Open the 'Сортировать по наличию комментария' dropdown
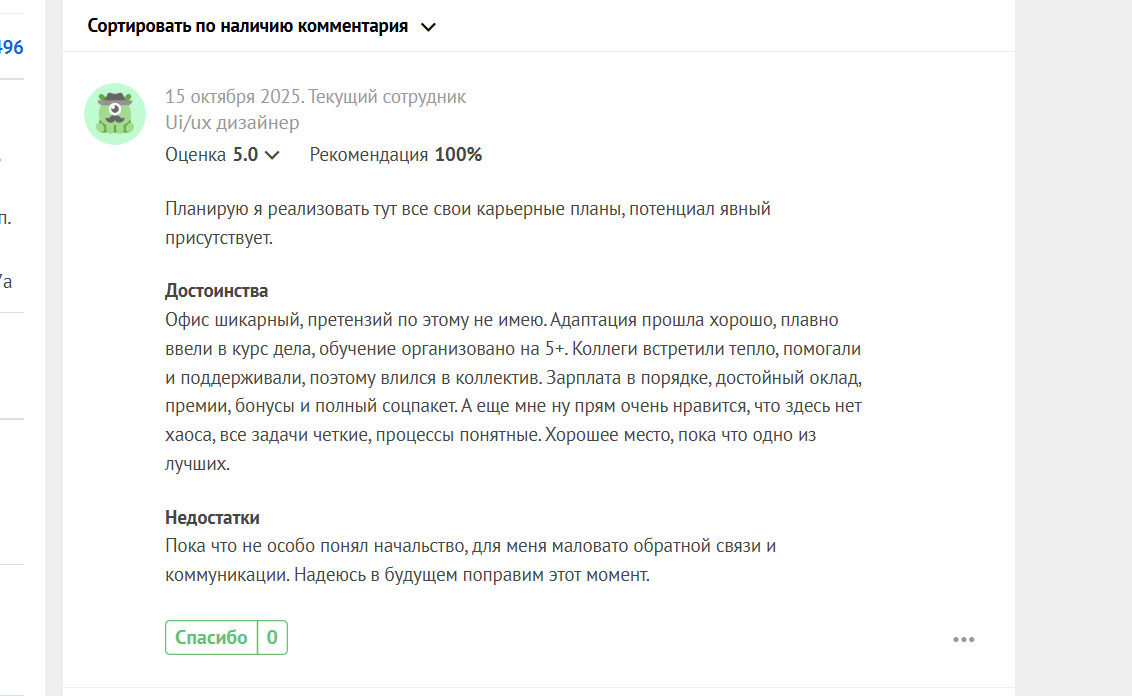Image resolution: width=1132 pixels, height=696 pixels. coord(248,26)
